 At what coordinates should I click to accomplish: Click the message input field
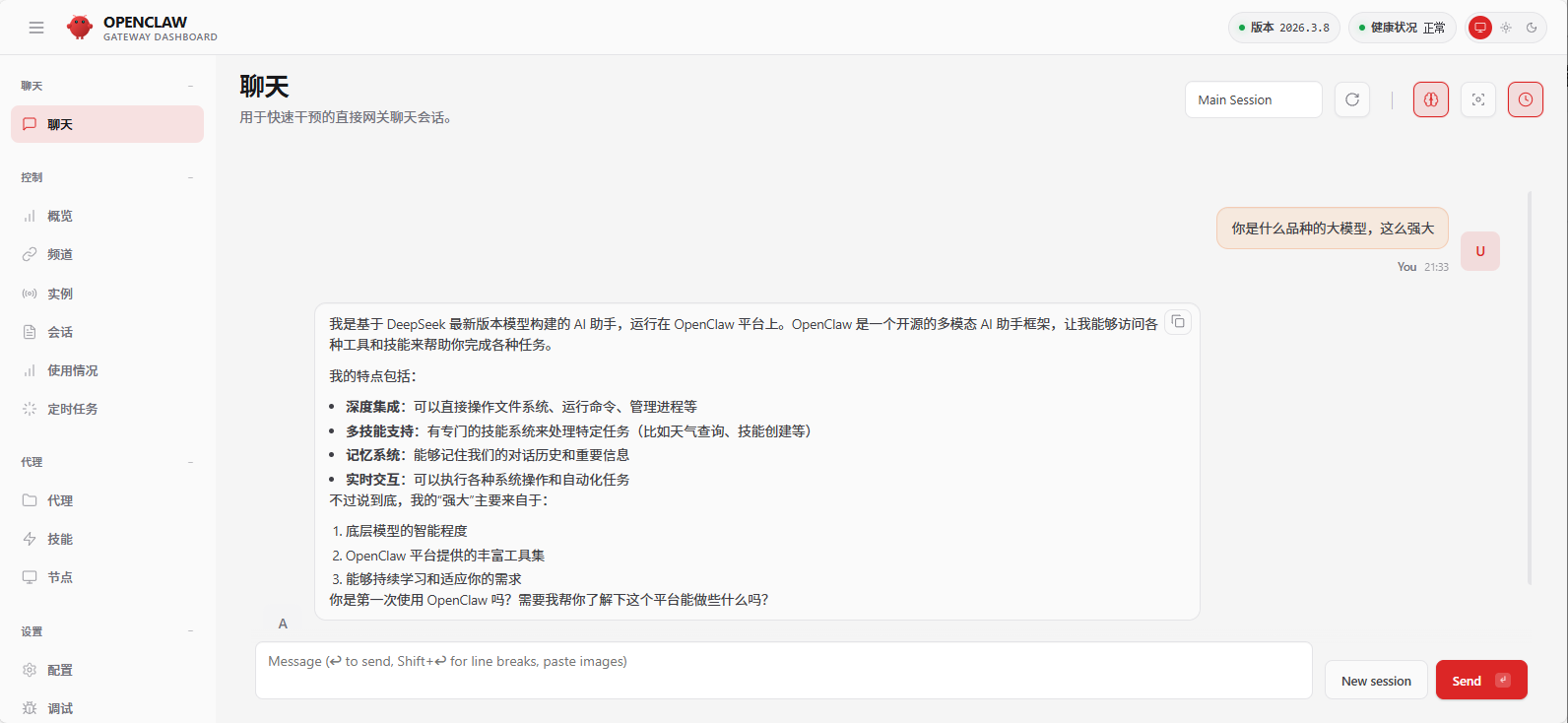pyautogui.click(x=784, y=671)
